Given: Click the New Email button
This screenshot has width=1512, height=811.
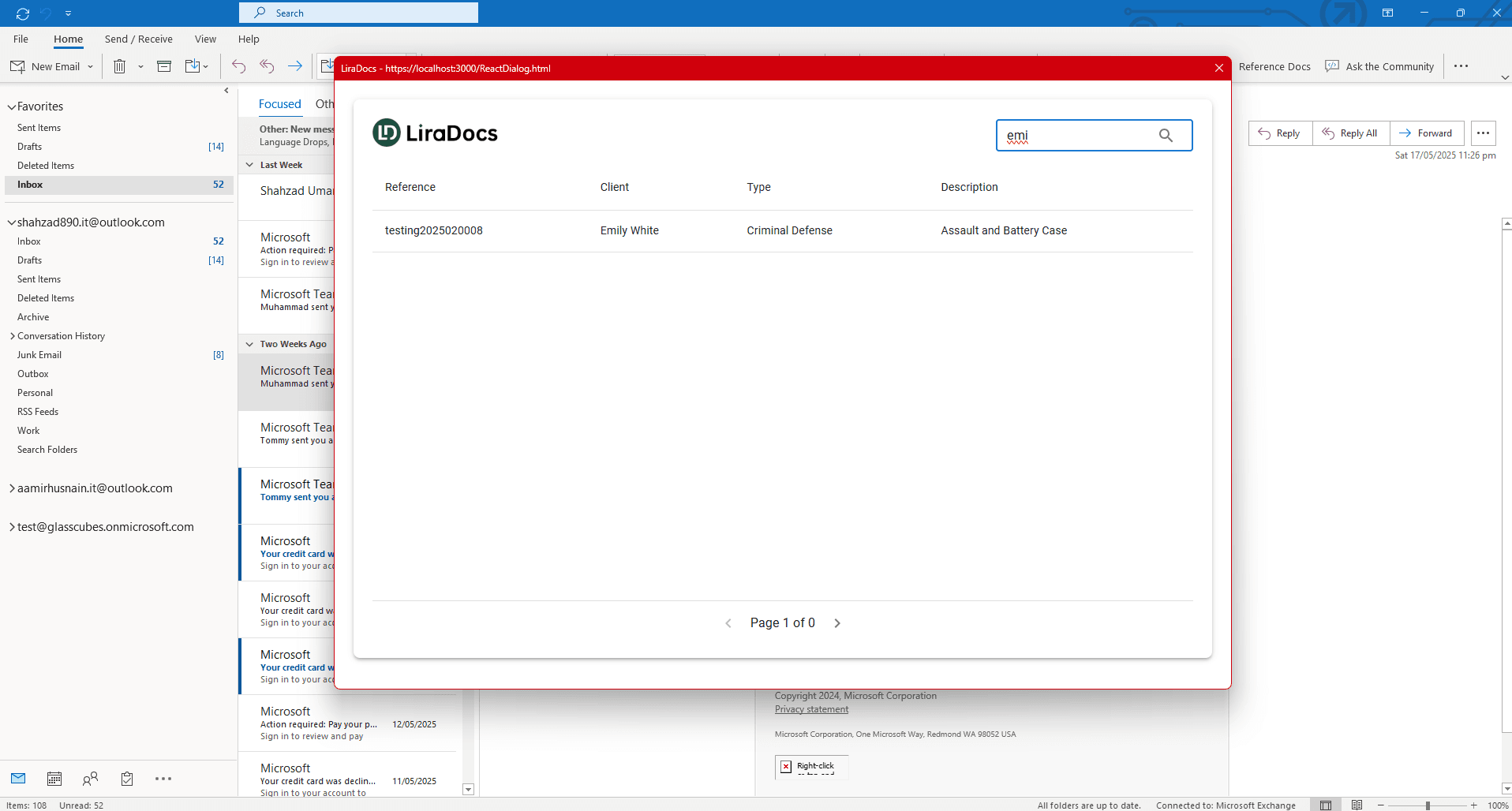Looking at the screenshot, I should tap(45, 66).
